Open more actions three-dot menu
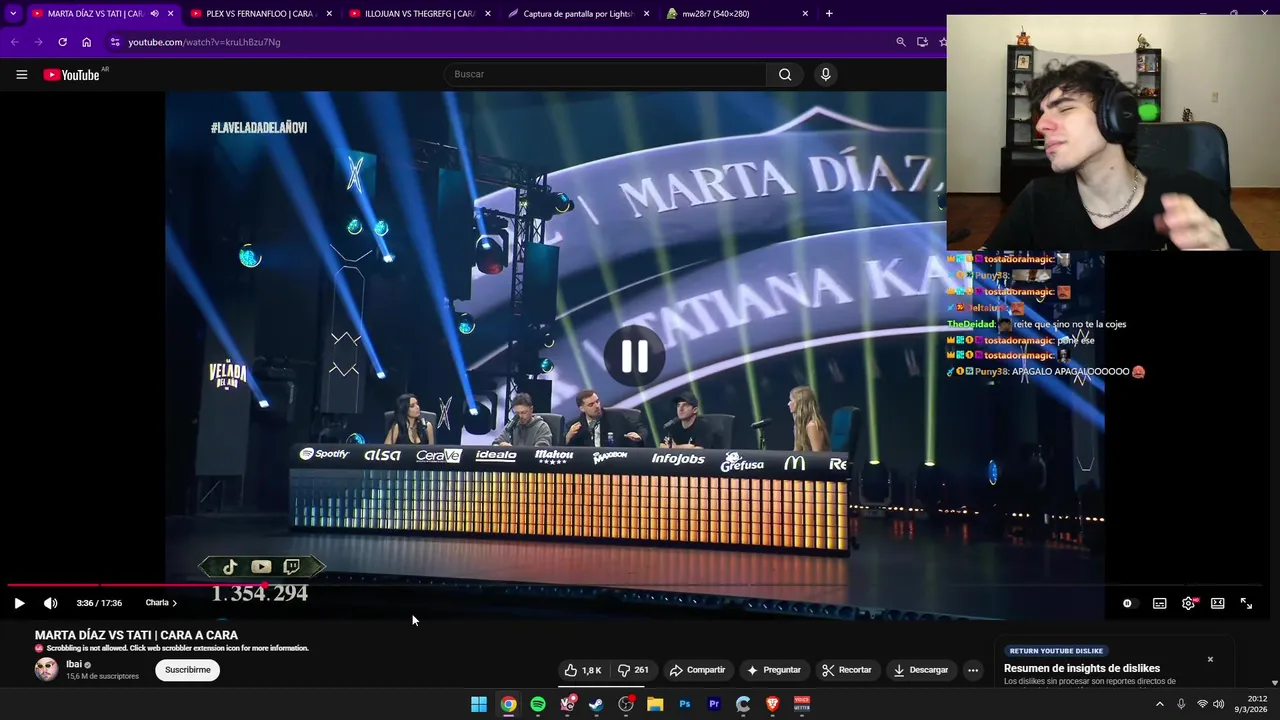This screenshot has height=720, width=1280. tap(972, 670)
